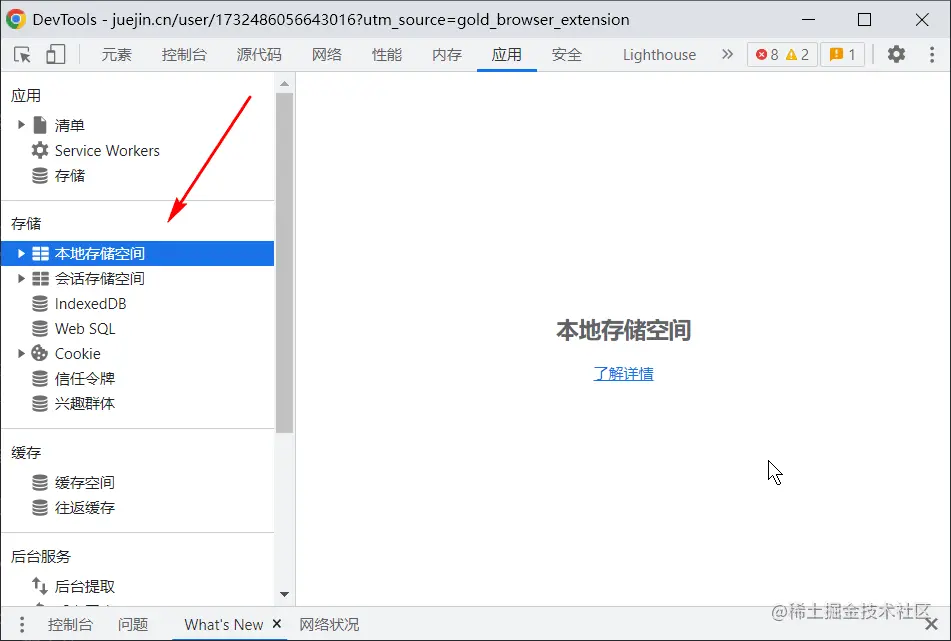
Task: Select the 往返缓存 entry label
Action: pos(84,508)
